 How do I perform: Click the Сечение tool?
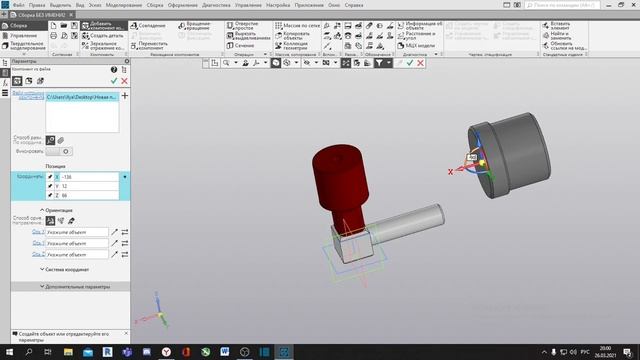click(240, 45)
